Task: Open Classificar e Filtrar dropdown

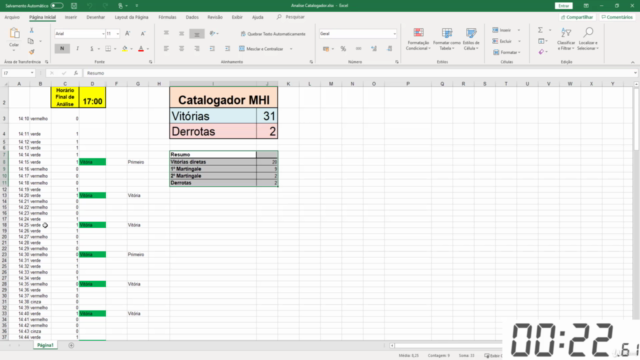Action: [566, 39]
